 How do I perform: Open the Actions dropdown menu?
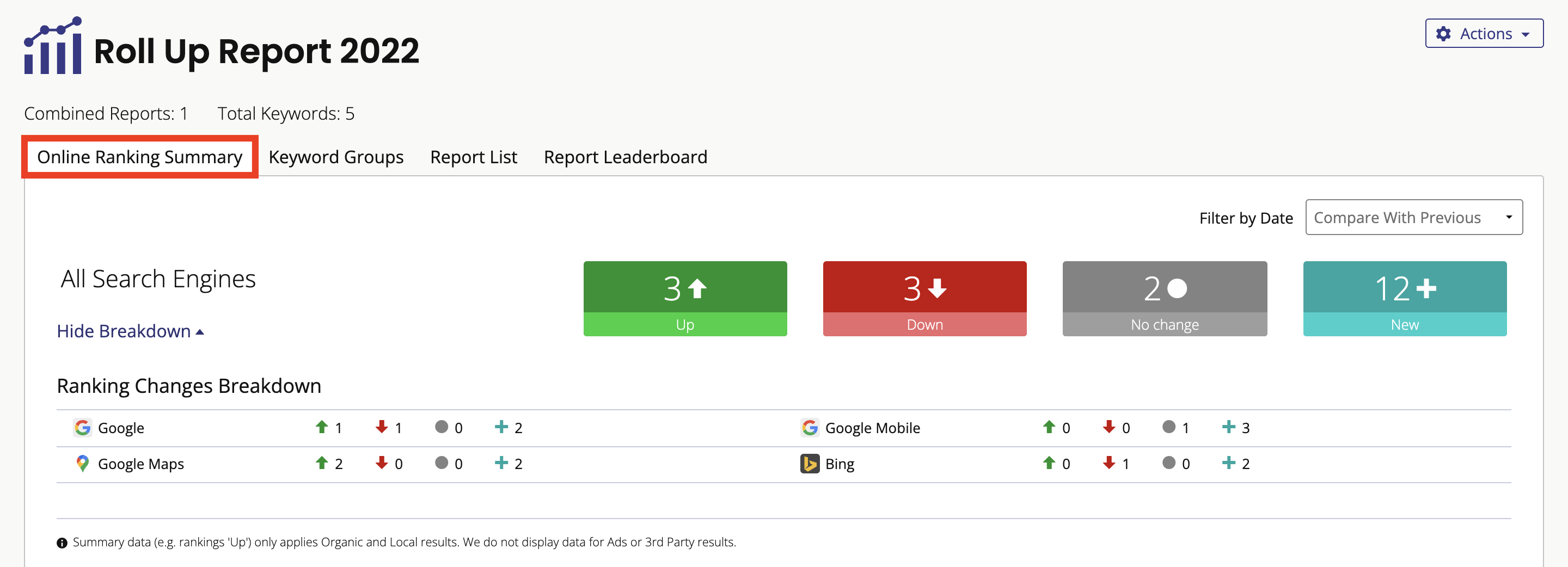tap(1484, 33)
